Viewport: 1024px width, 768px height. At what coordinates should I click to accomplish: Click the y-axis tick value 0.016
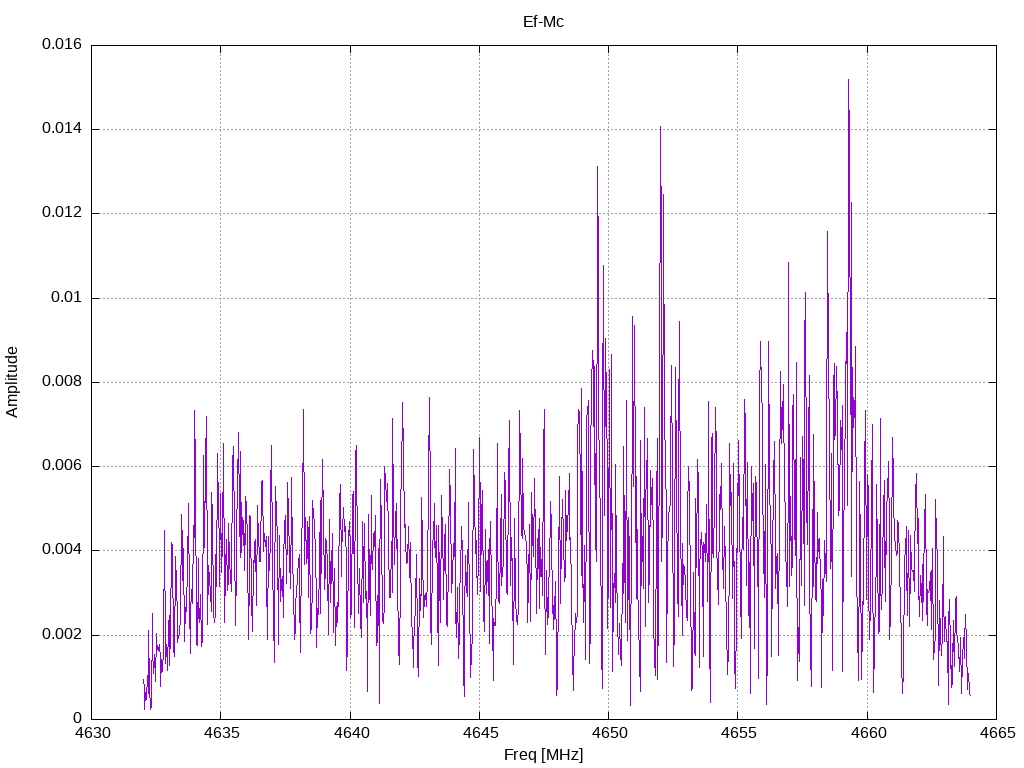point(62,44)
